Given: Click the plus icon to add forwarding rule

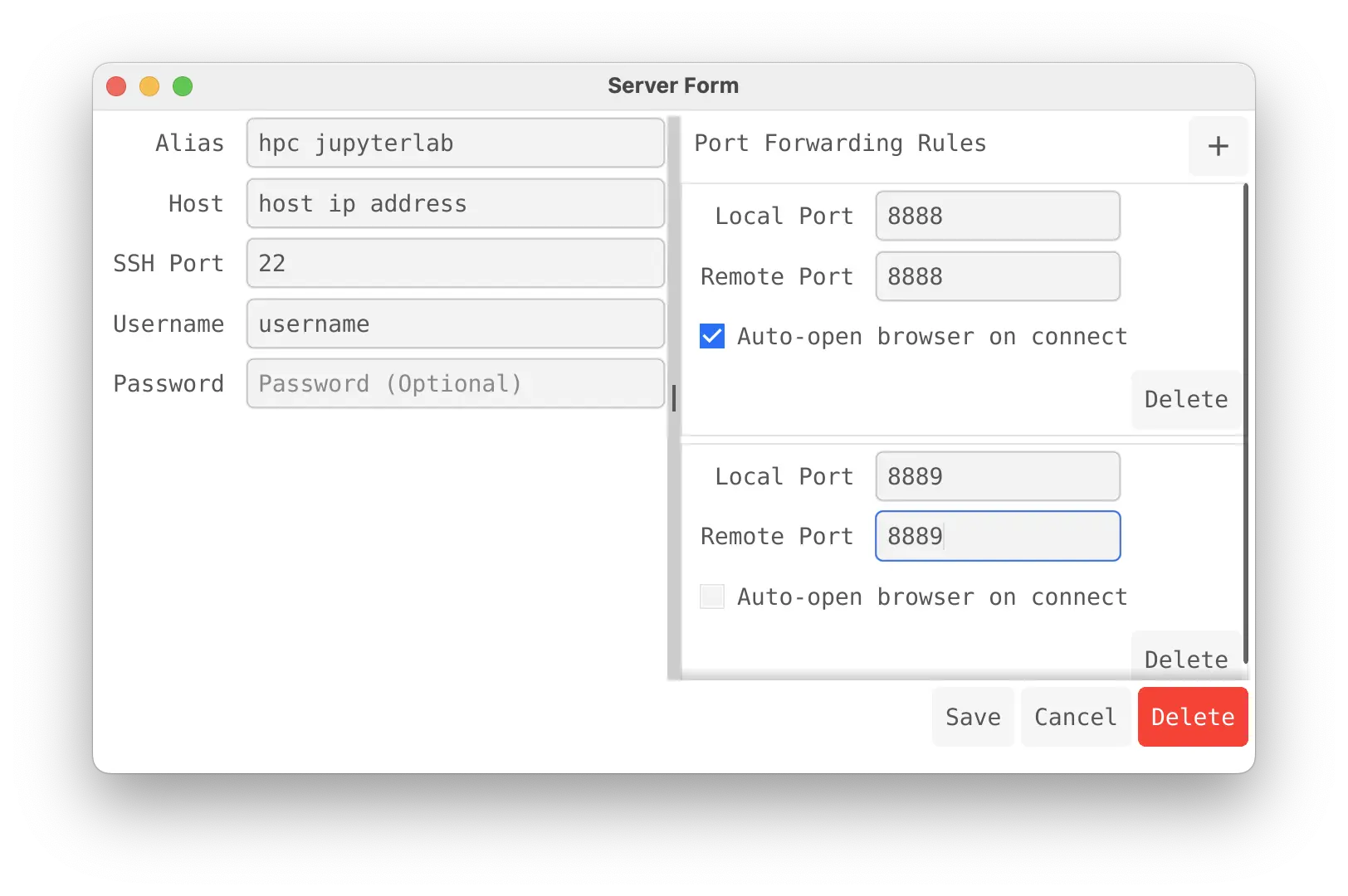Looking at the screenshot, I should pyautogui.click(x=1218, y=146).
